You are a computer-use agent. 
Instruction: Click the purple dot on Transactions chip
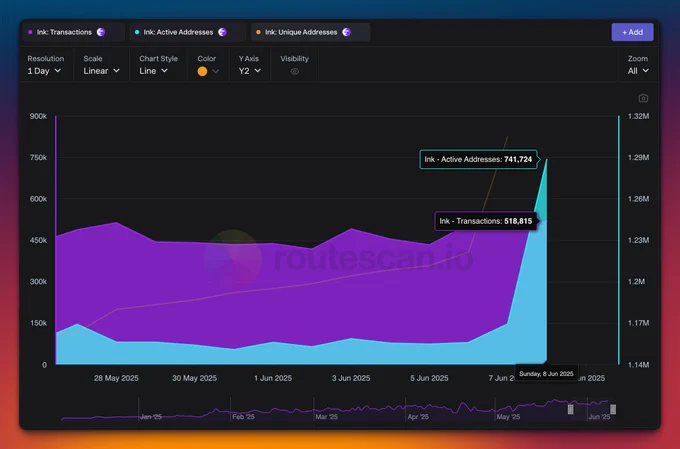[x=30, y=32]
